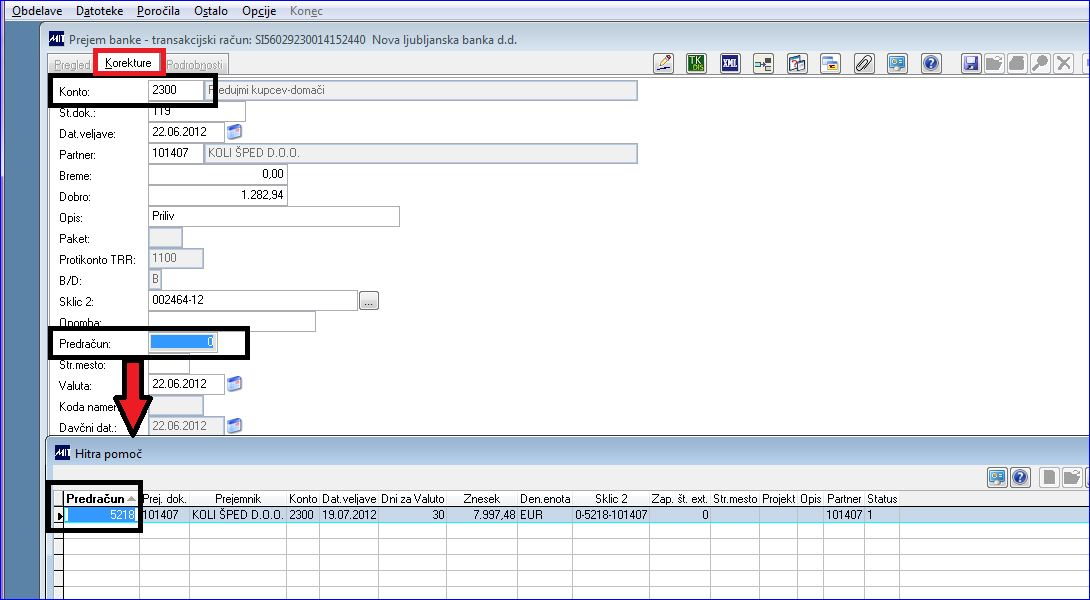Viewport: 1090px width, 600px height.
Task: Click the Opis field containing Priliv
Action: [x=274, y=216]
